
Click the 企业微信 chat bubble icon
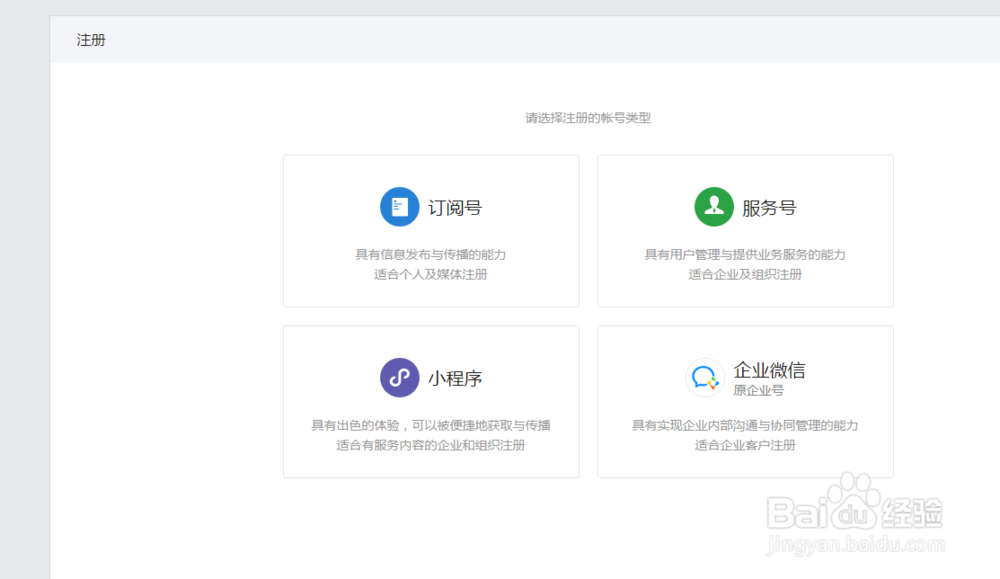tap(705, 377)
